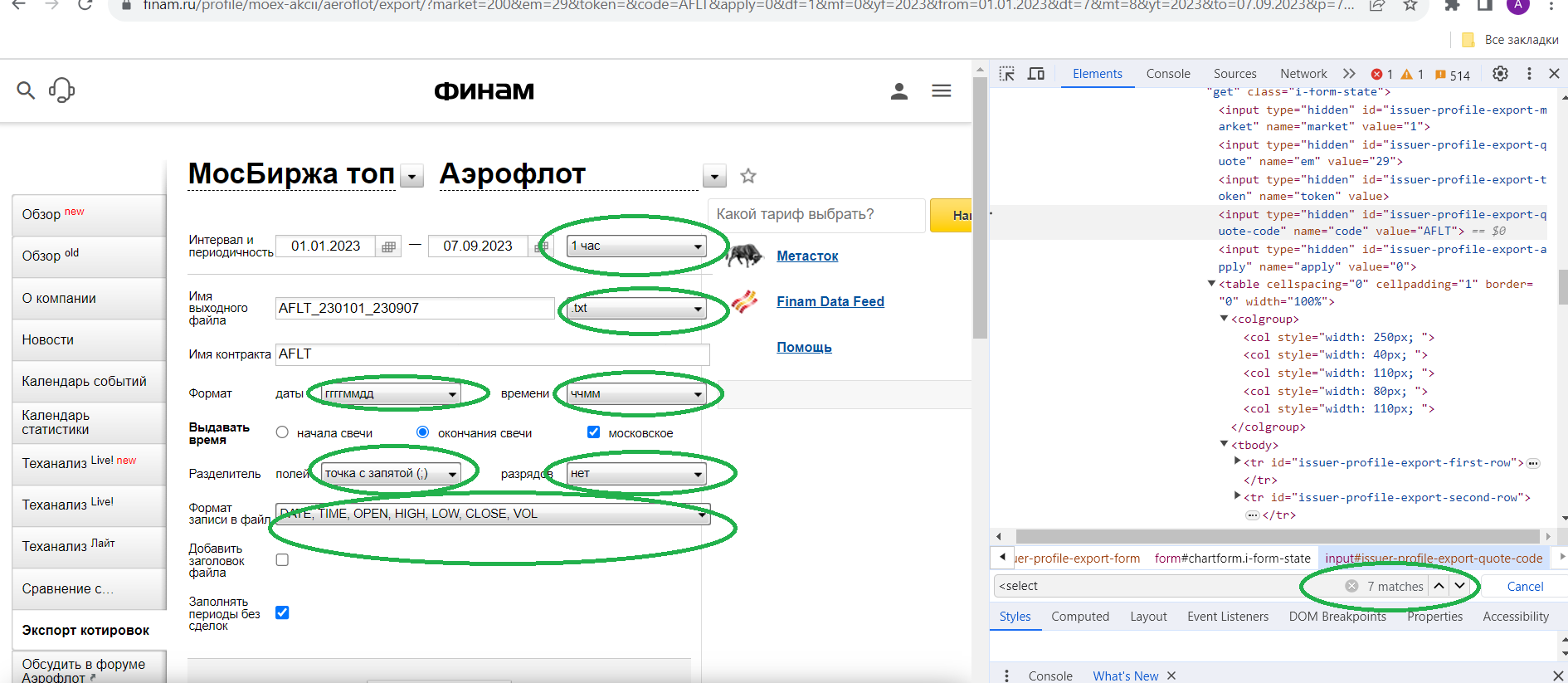Switch to the DevTools Console tab
Screen dimensions: 1568x683
[1168, 74]
